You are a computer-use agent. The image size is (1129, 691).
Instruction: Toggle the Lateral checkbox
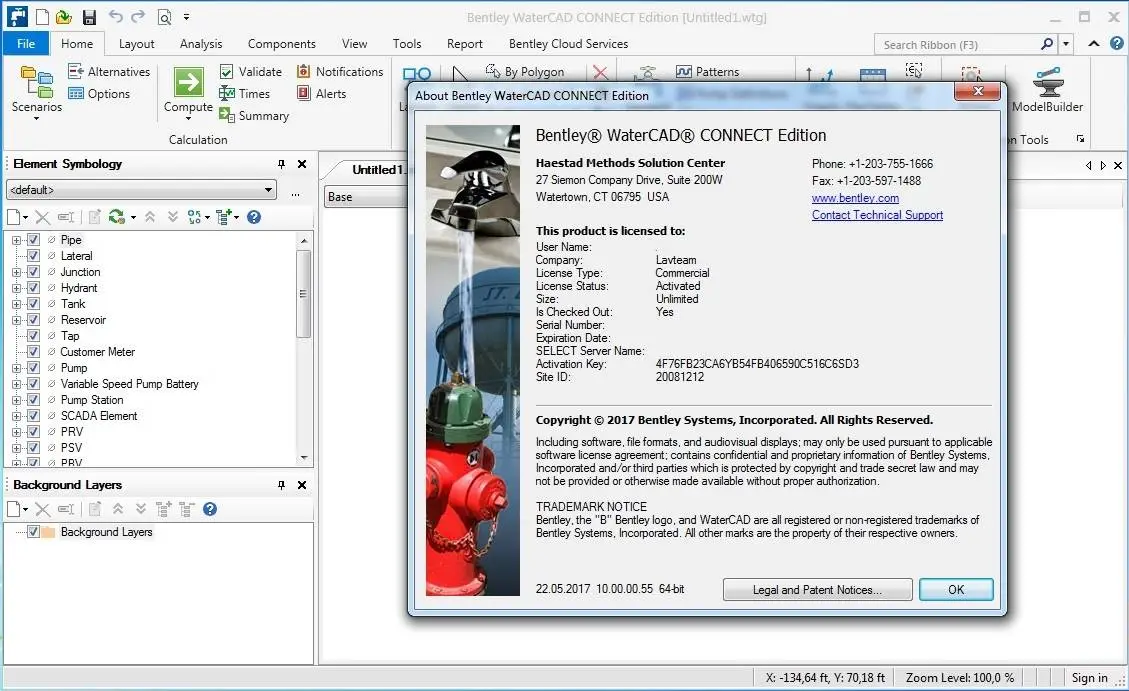tap(33, 256)
